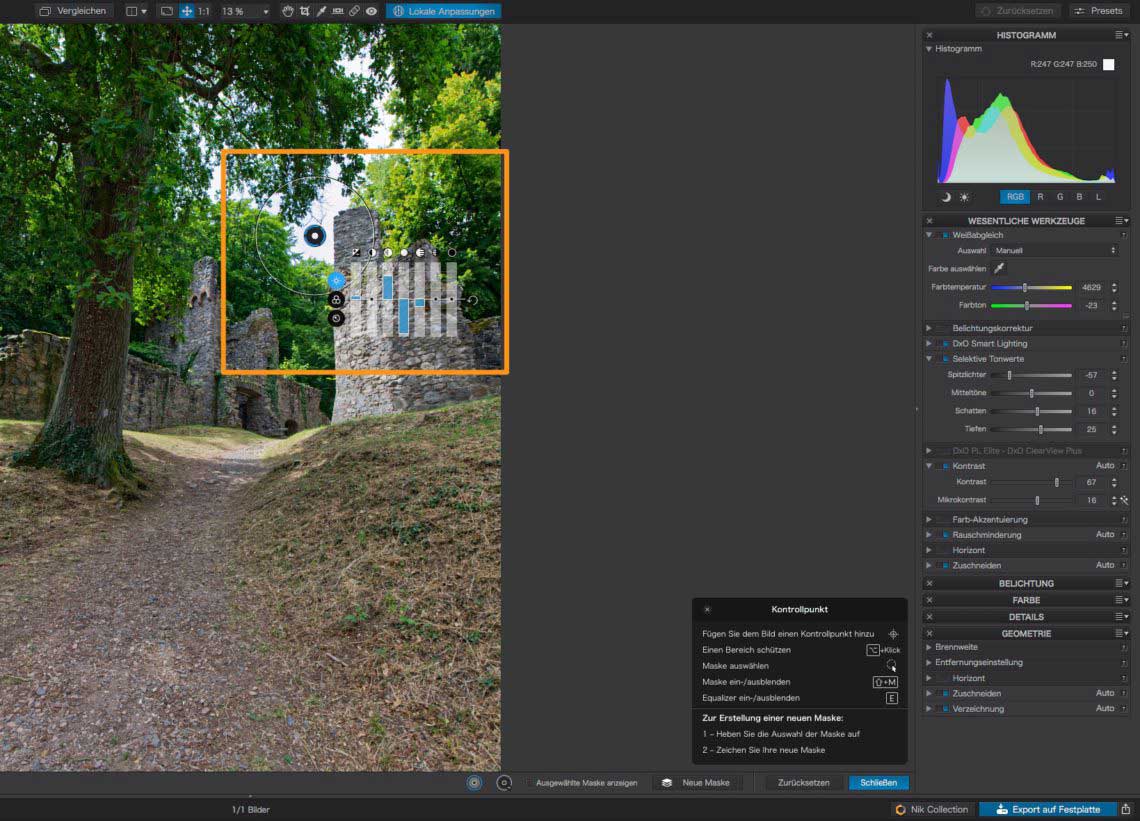Click the Schließen button
This screenshot has width=1140, height=821.
878,783
